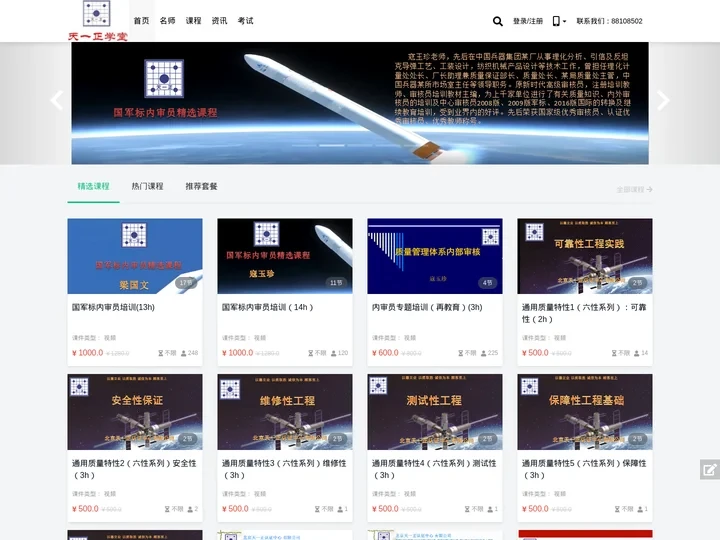
Task: Go to previous banner slide arrow
Action: (56, 100)
